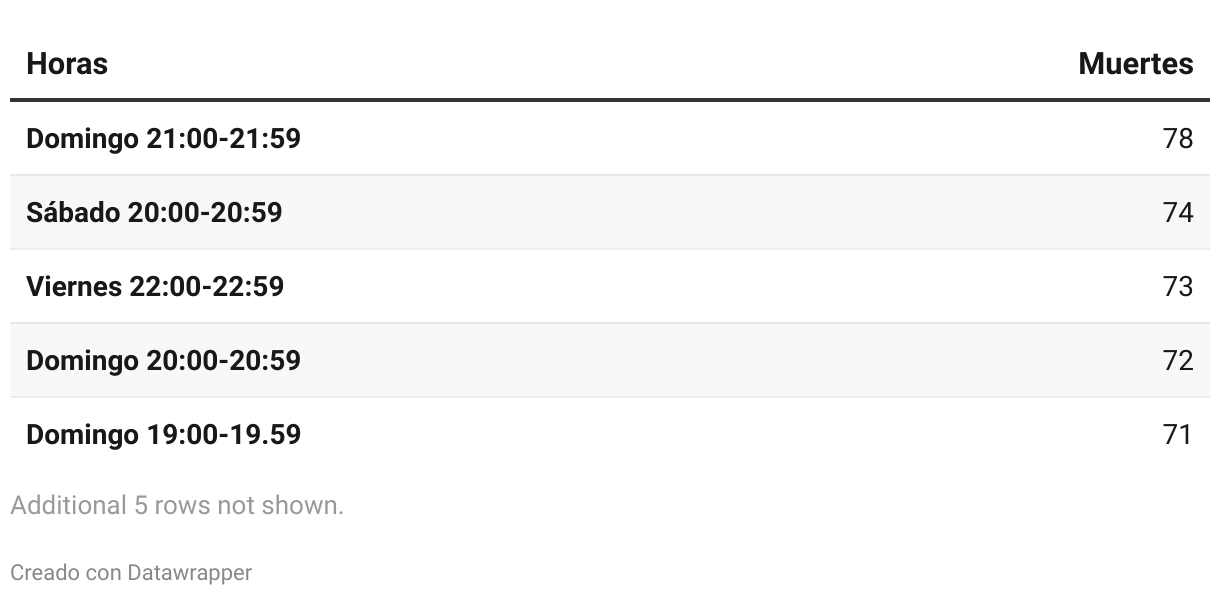Image resolution: width=1220 pixels, height=596 pixels.
Task: Click the dark divider line under the header
Action: click(x=610, y=100)
